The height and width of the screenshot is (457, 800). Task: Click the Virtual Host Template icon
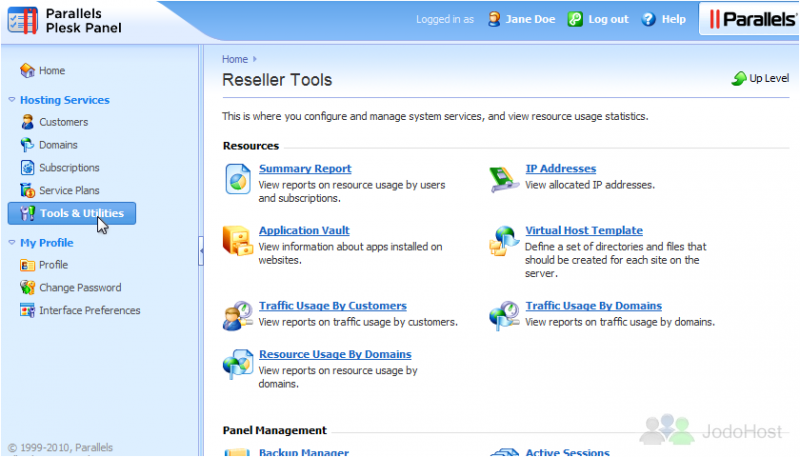coord(504,241)
